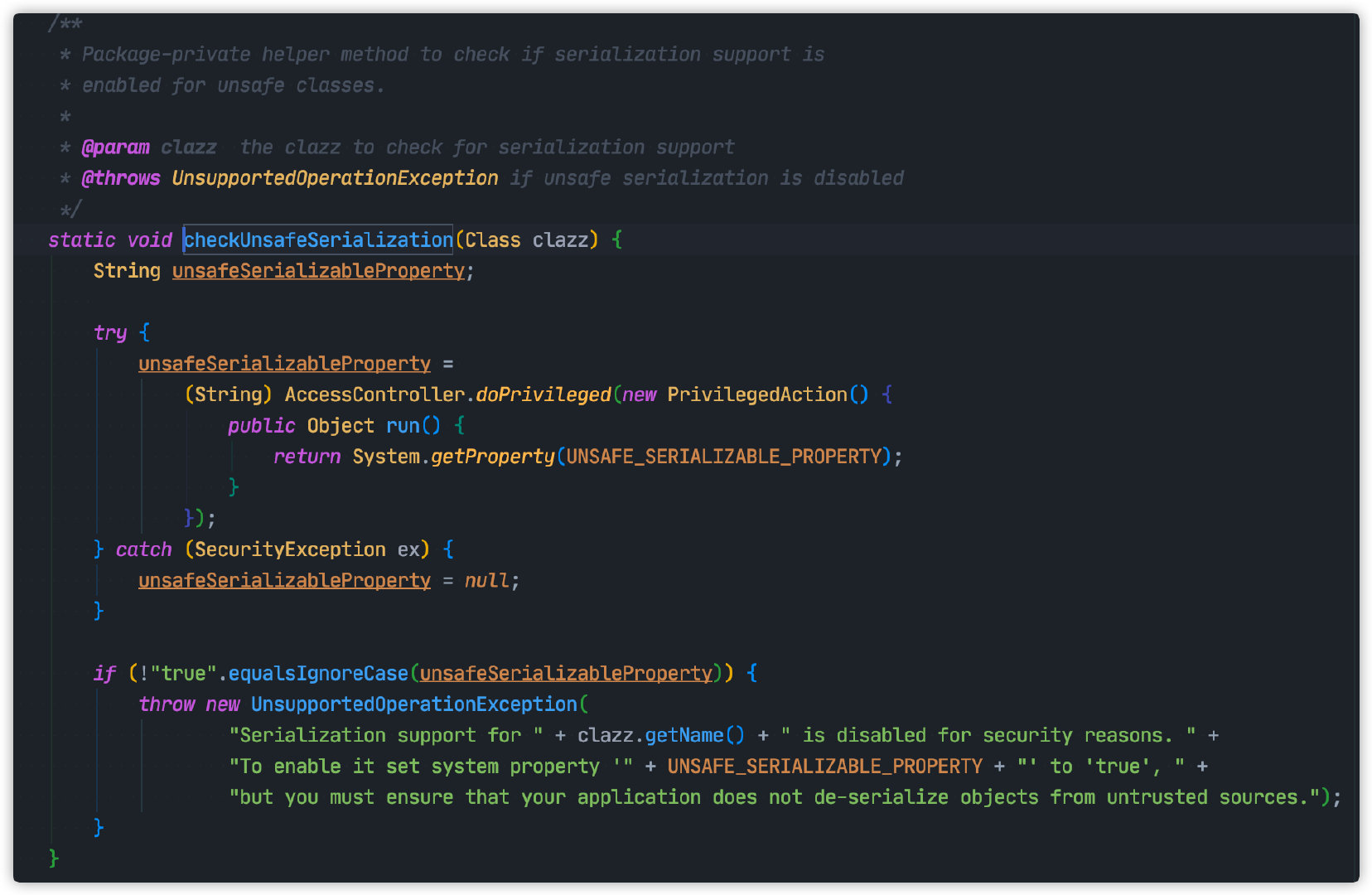Screen dimensions: 1372x895
Task: Click the catch keyword
Action: pyautogui.click(x=143, y=549)
